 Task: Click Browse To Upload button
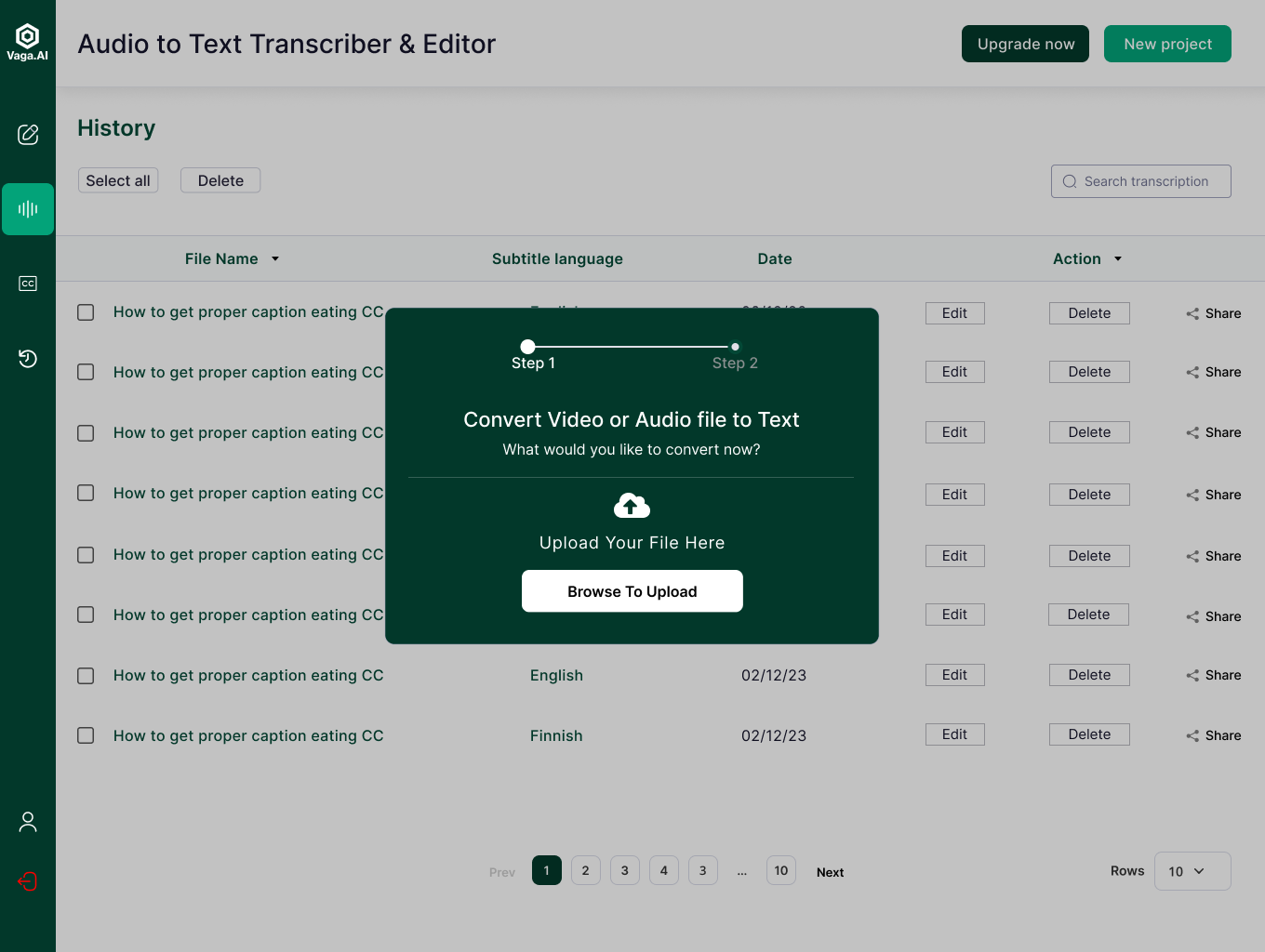pyautogui.click(x=632, y=591)
